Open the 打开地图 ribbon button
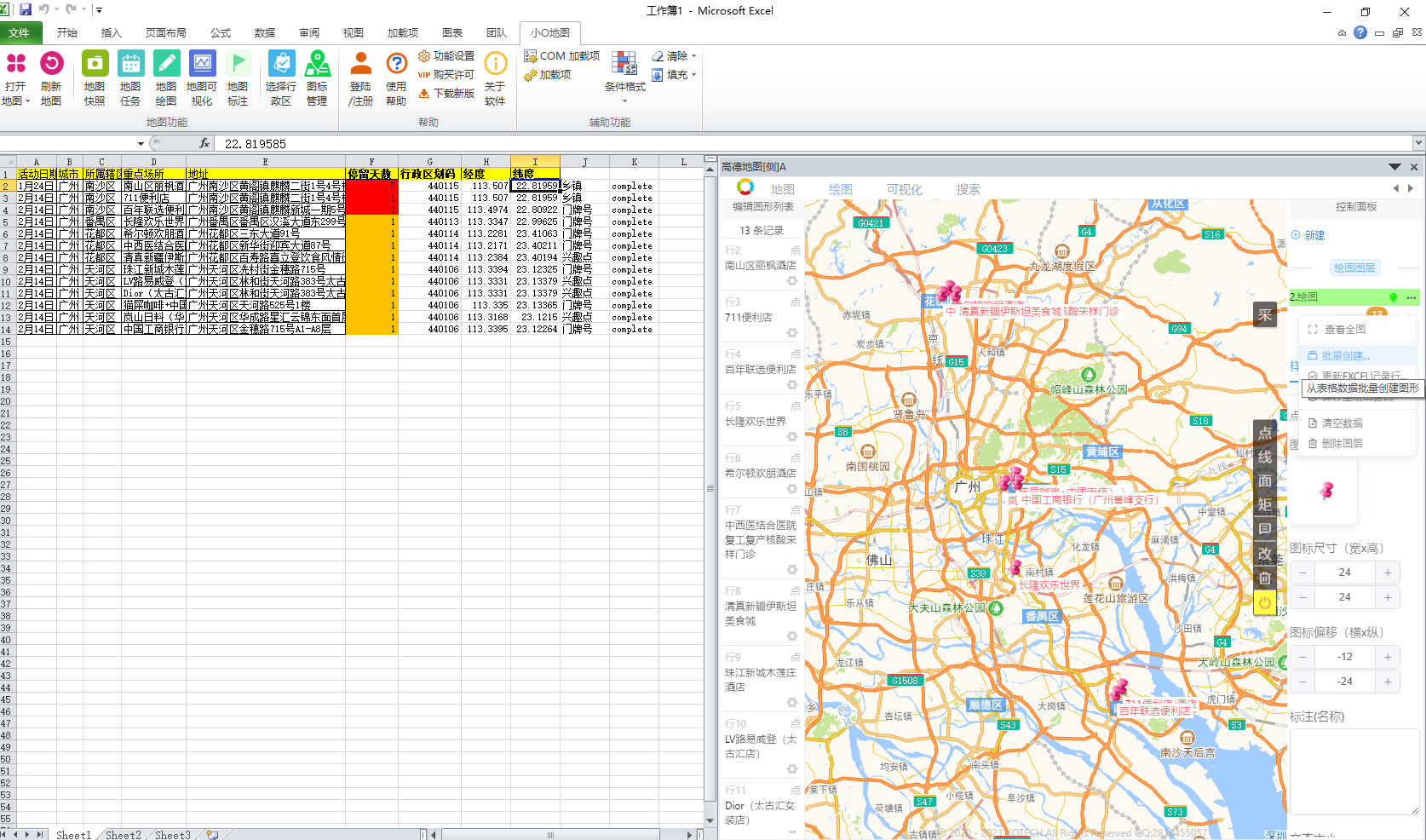 [15, 78]
